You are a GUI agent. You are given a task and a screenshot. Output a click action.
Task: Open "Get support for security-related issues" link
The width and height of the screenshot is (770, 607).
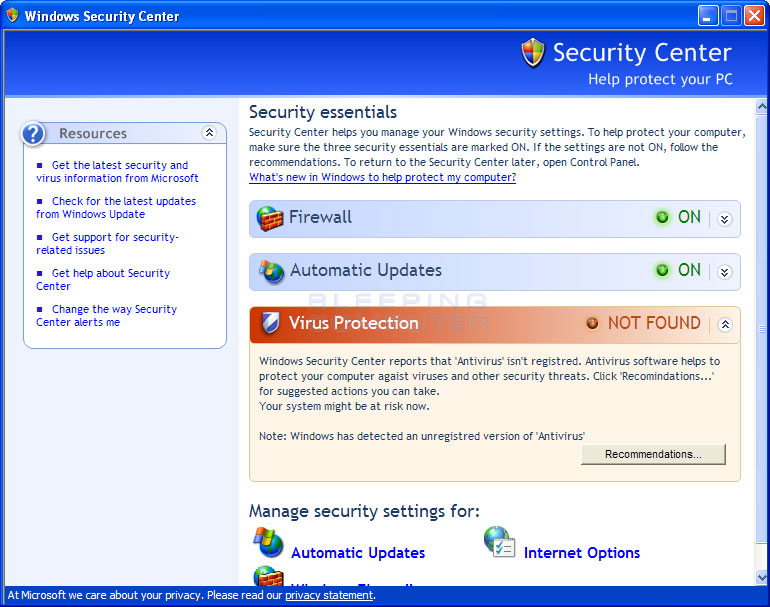108,244
